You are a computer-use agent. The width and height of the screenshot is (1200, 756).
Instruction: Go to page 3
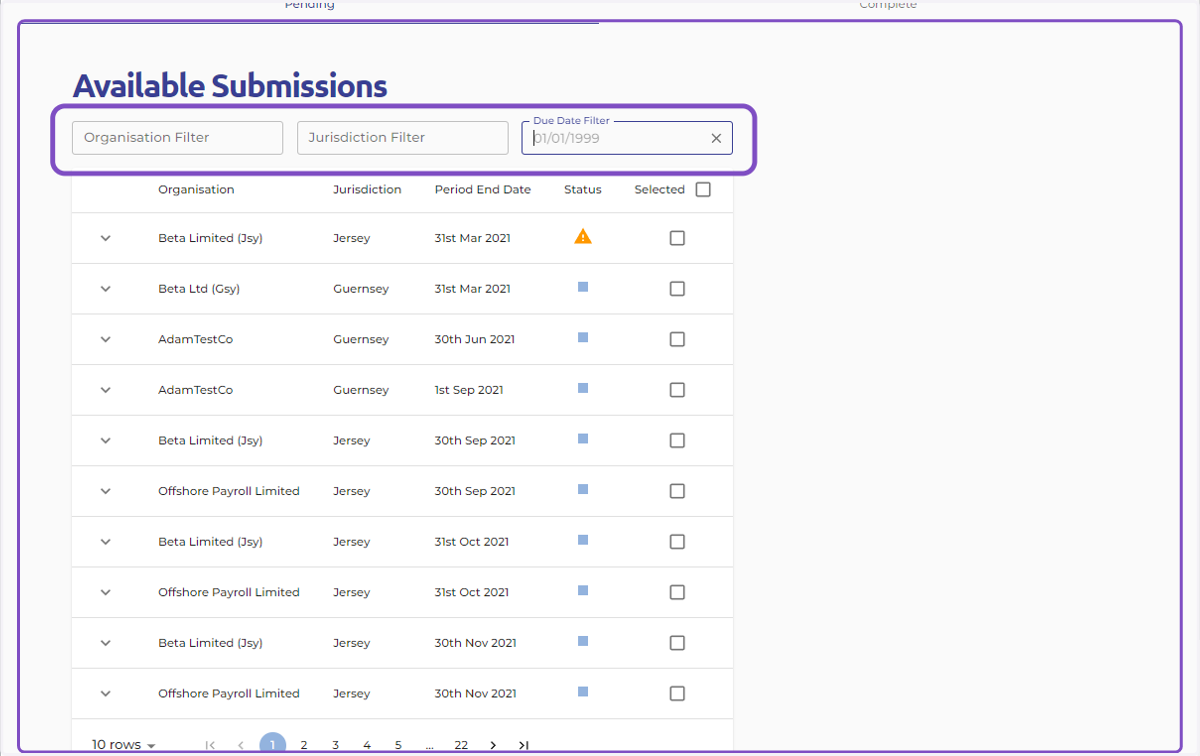pyautogui.click(x=335, y=745)
